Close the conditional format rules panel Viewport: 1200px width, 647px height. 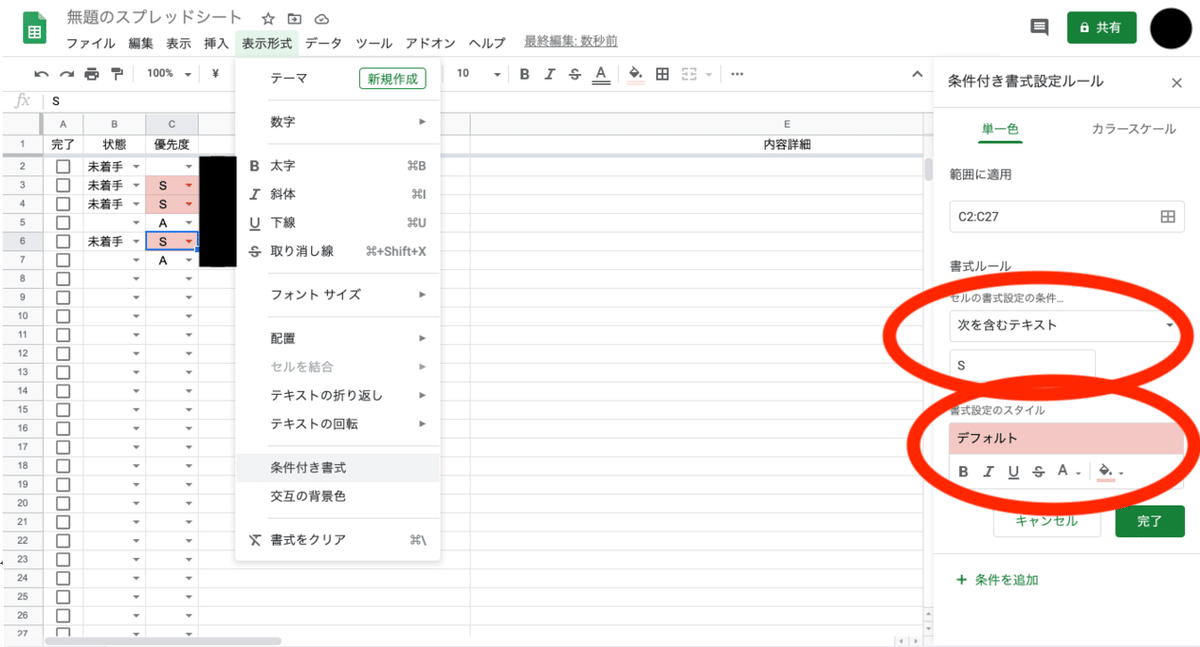[1176, 83]
